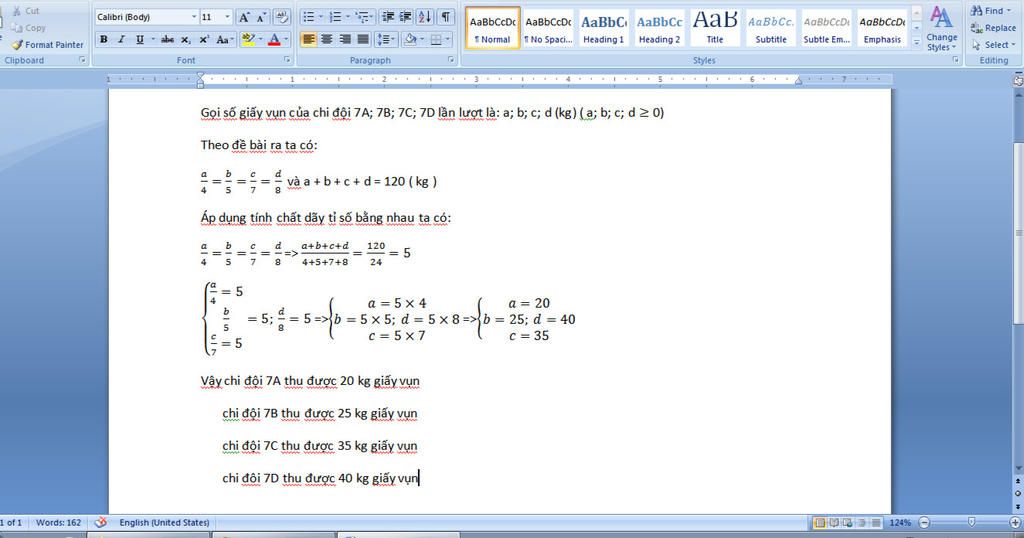Decrease the paragraph indent
1024x538 pixels.
(387, 17)
